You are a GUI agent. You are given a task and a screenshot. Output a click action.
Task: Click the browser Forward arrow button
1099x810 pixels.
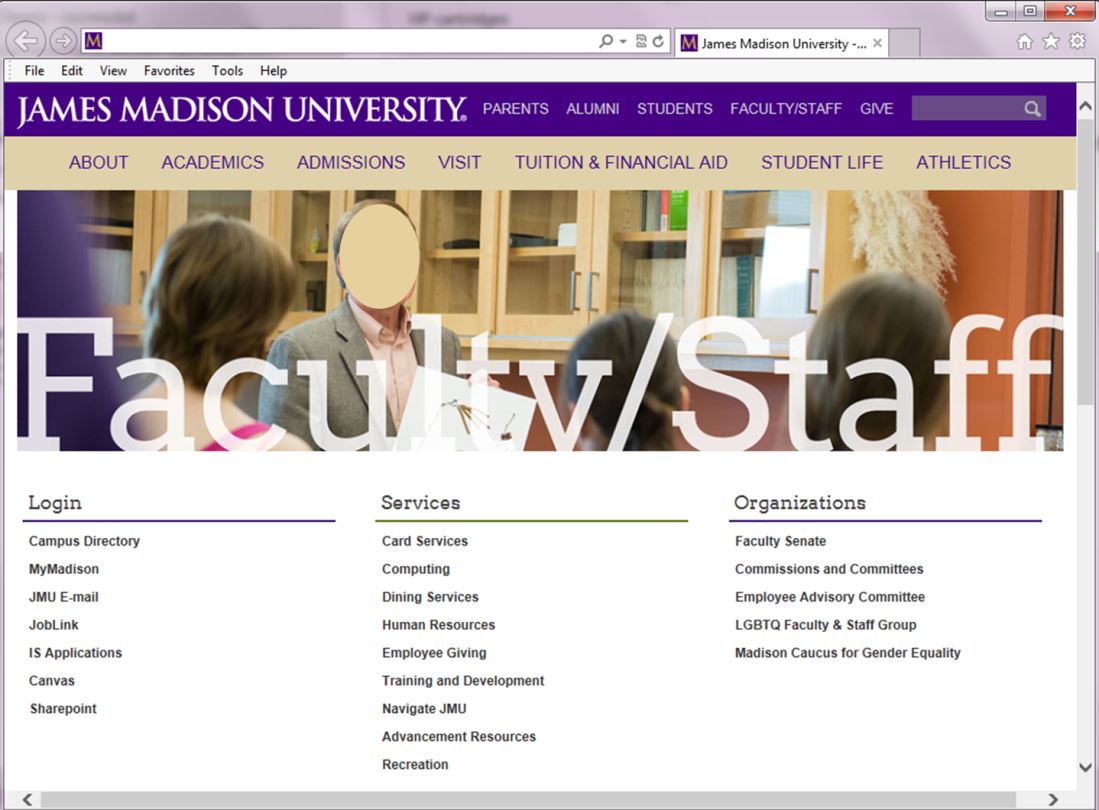[63, 41]
